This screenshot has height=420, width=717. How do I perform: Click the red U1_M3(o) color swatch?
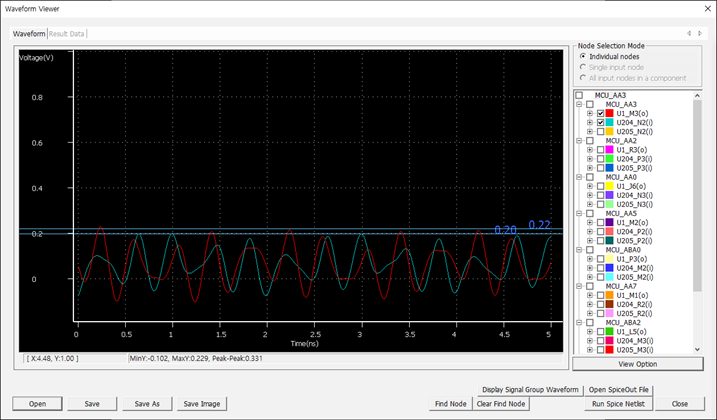[610, 113]
